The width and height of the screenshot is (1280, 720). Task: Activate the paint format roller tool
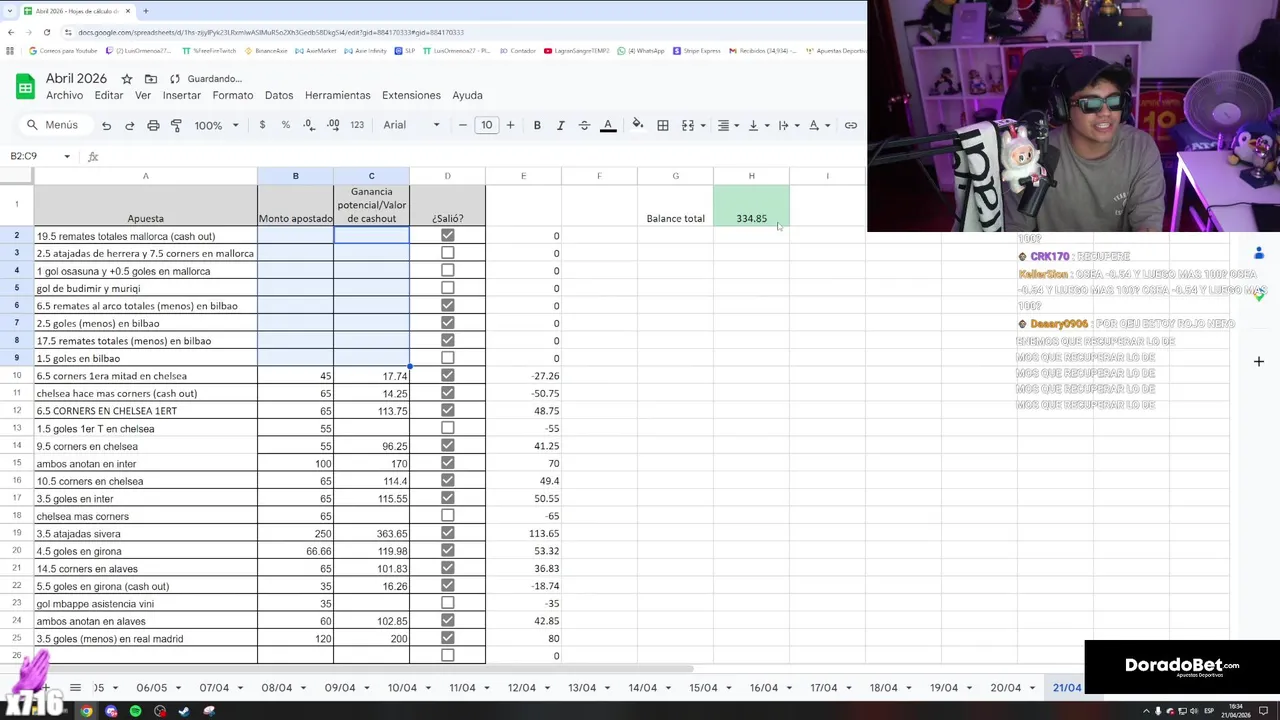click(176, 125)
